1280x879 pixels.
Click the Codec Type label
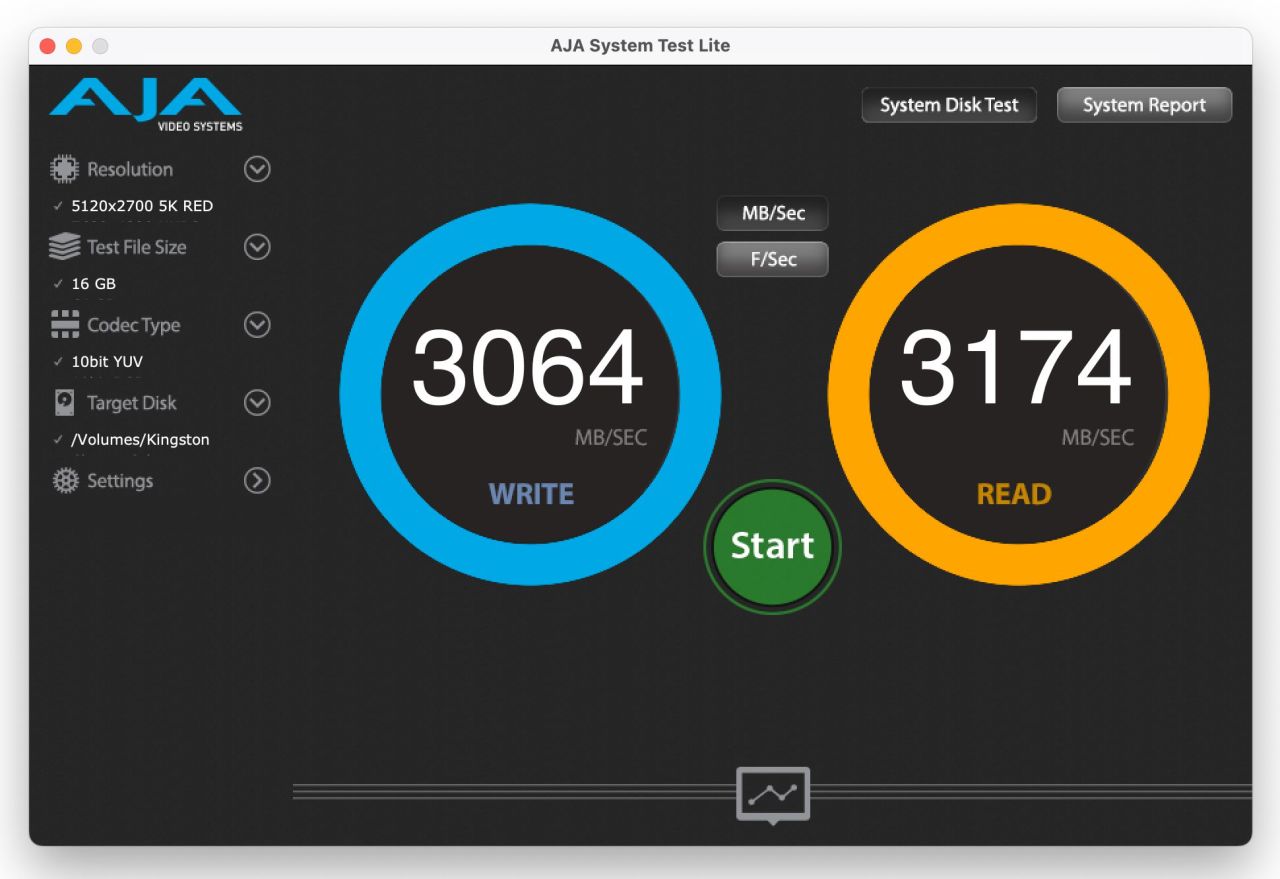click(134, 325)
